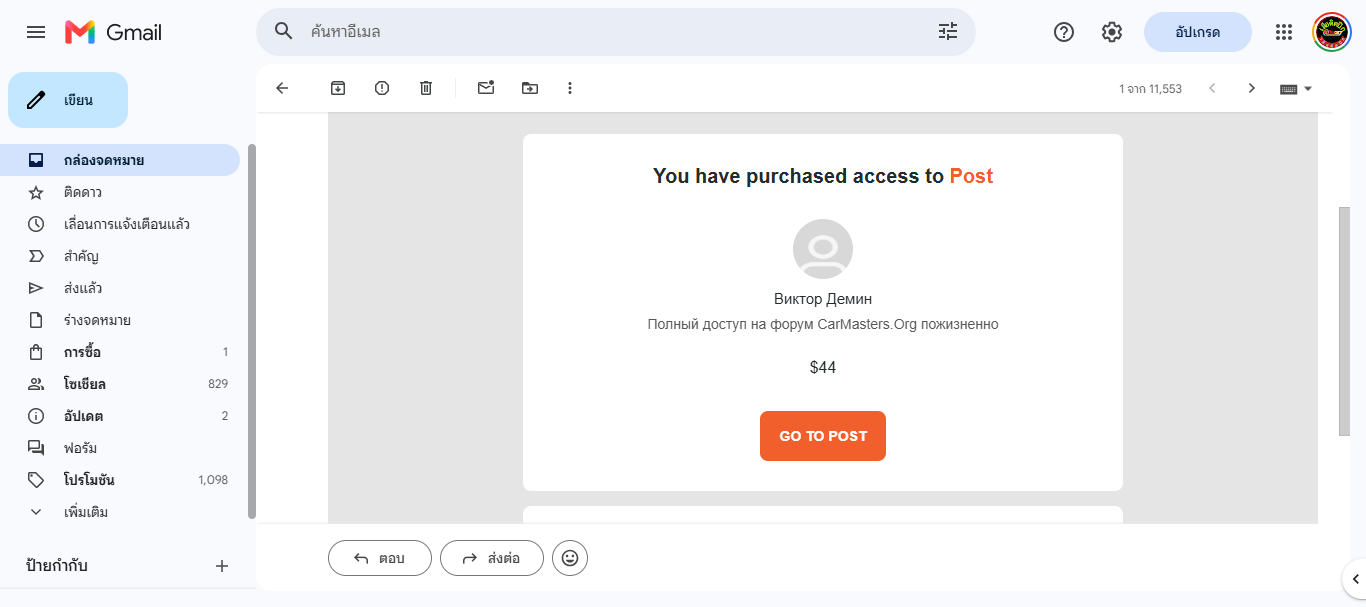
Task: Show search filter options
Action: click(x=948, y=32)
